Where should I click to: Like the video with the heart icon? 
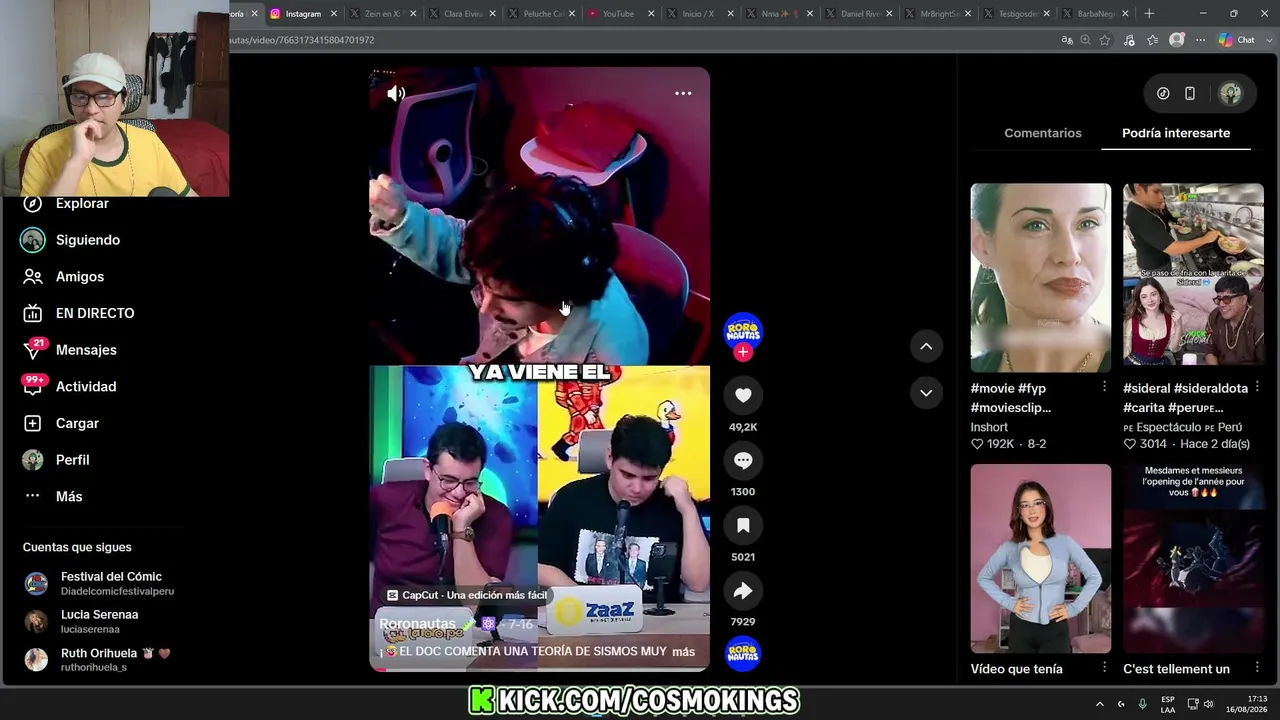coord(743,395)
